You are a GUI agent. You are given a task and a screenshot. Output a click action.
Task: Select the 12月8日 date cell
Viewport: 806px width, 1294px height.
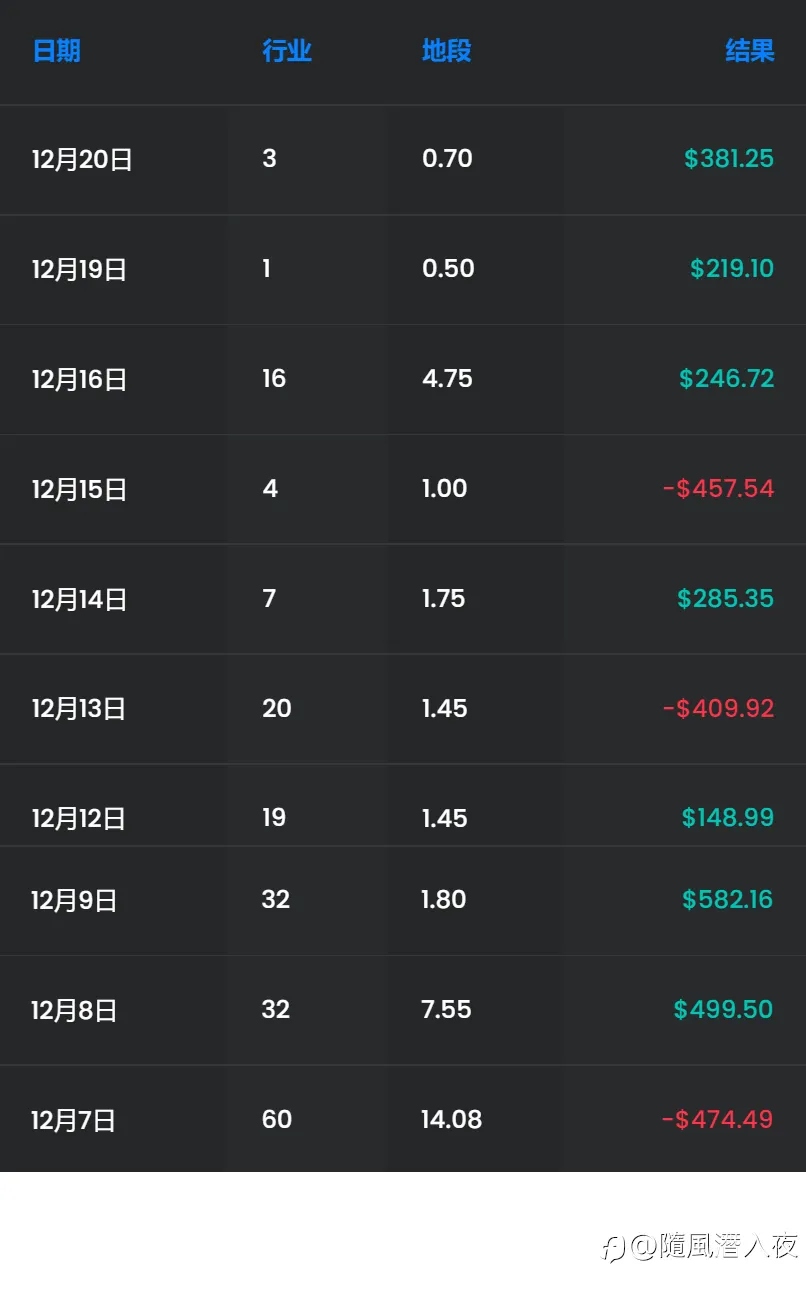point(74,1010)
